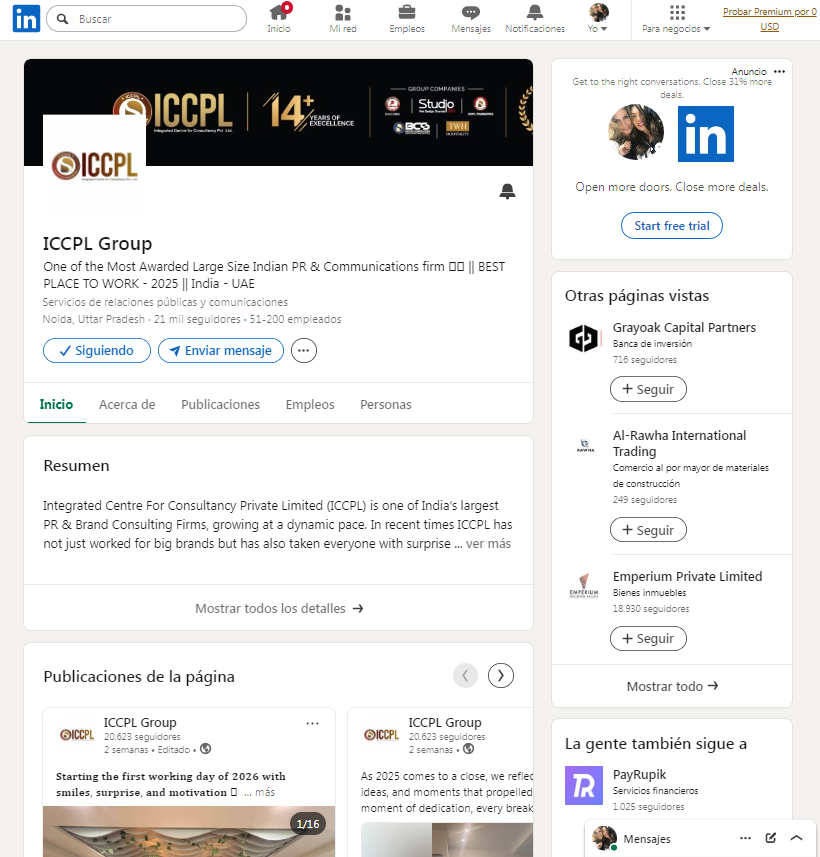
Task: Switch to Acerca de tab
Action: tap(127, 404)
